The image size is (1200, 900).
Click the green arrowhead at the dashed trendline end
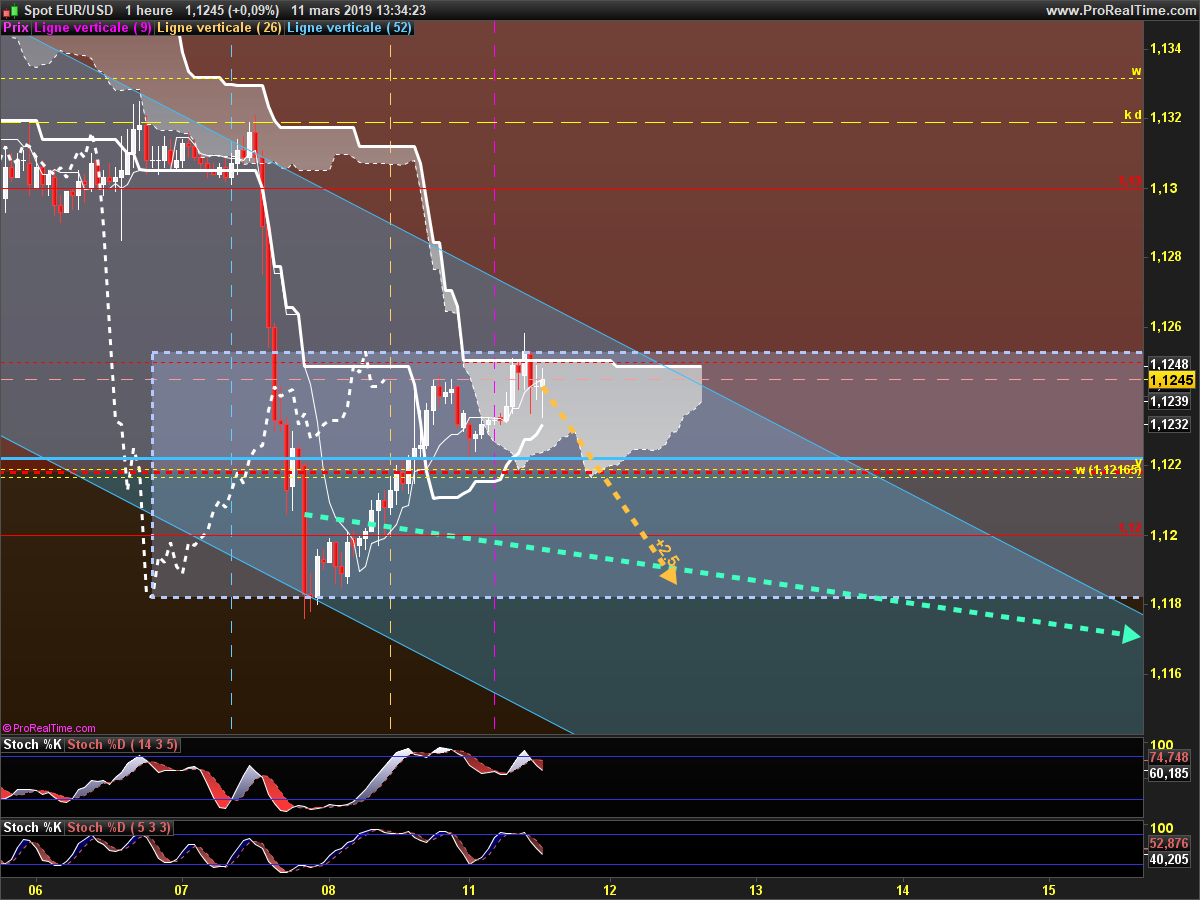pos(1130,634)
